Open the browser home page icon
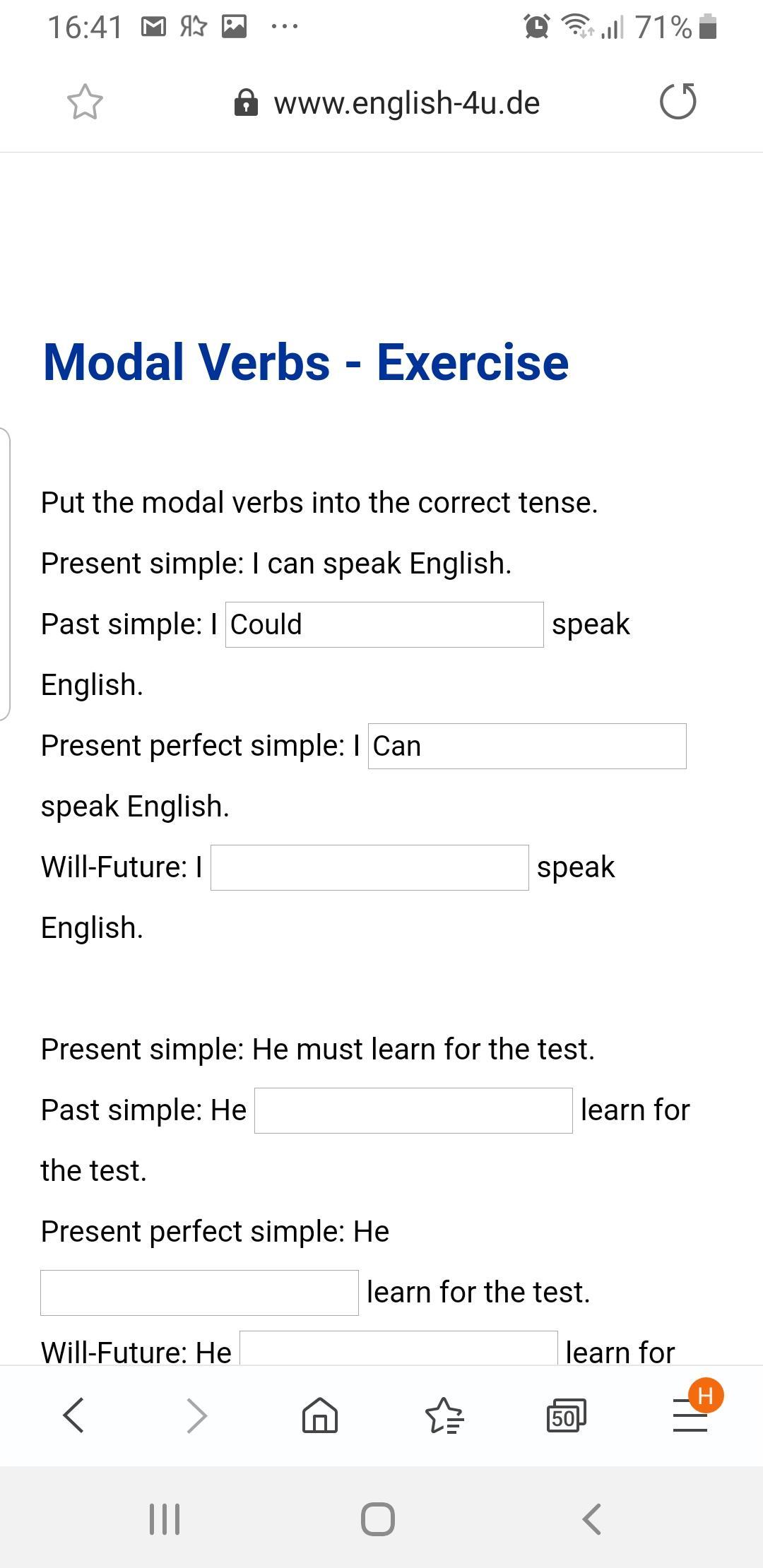Image resolution: width=763 pixels, height=1568 pixels. 320,1415
